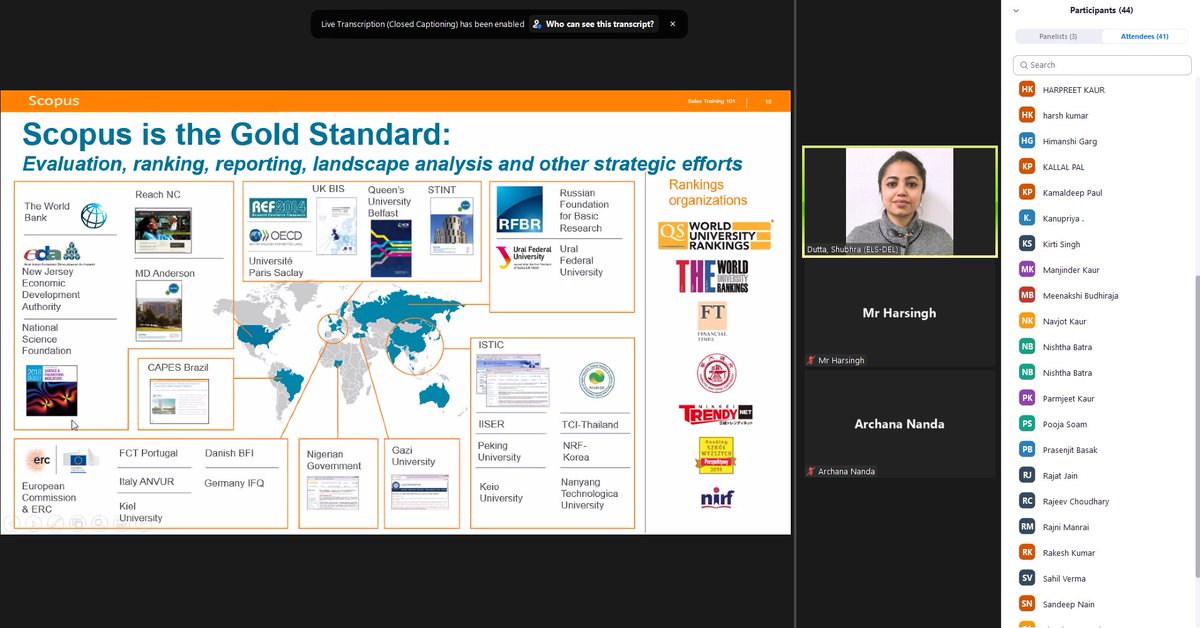The width and height of the screenshot is (1200, 628).
Task: Click the 'Nigerian Government' label on the slide
Action: [334, 460]
